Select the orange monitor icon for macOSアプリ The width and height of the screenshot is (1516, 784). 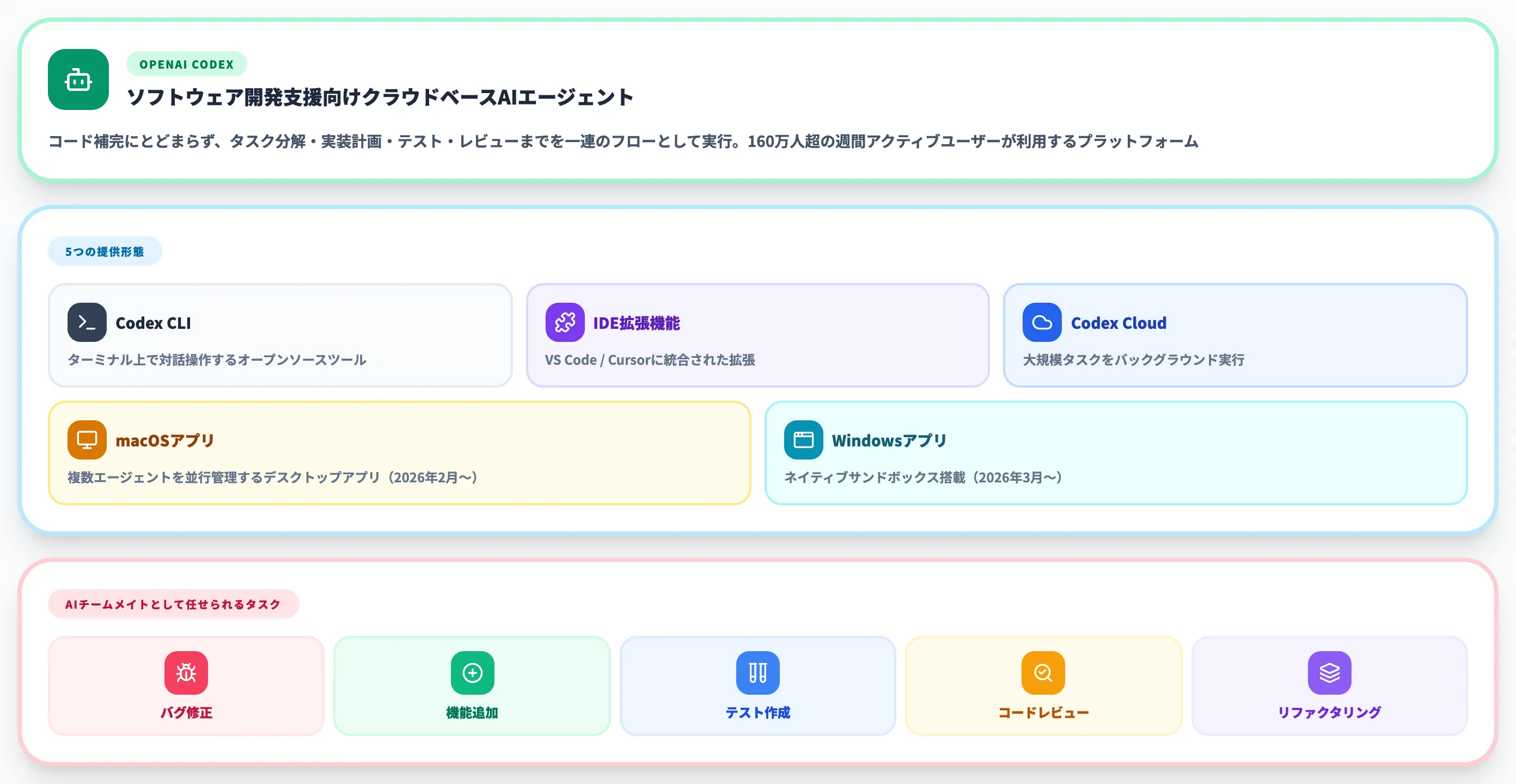(87, 439)
